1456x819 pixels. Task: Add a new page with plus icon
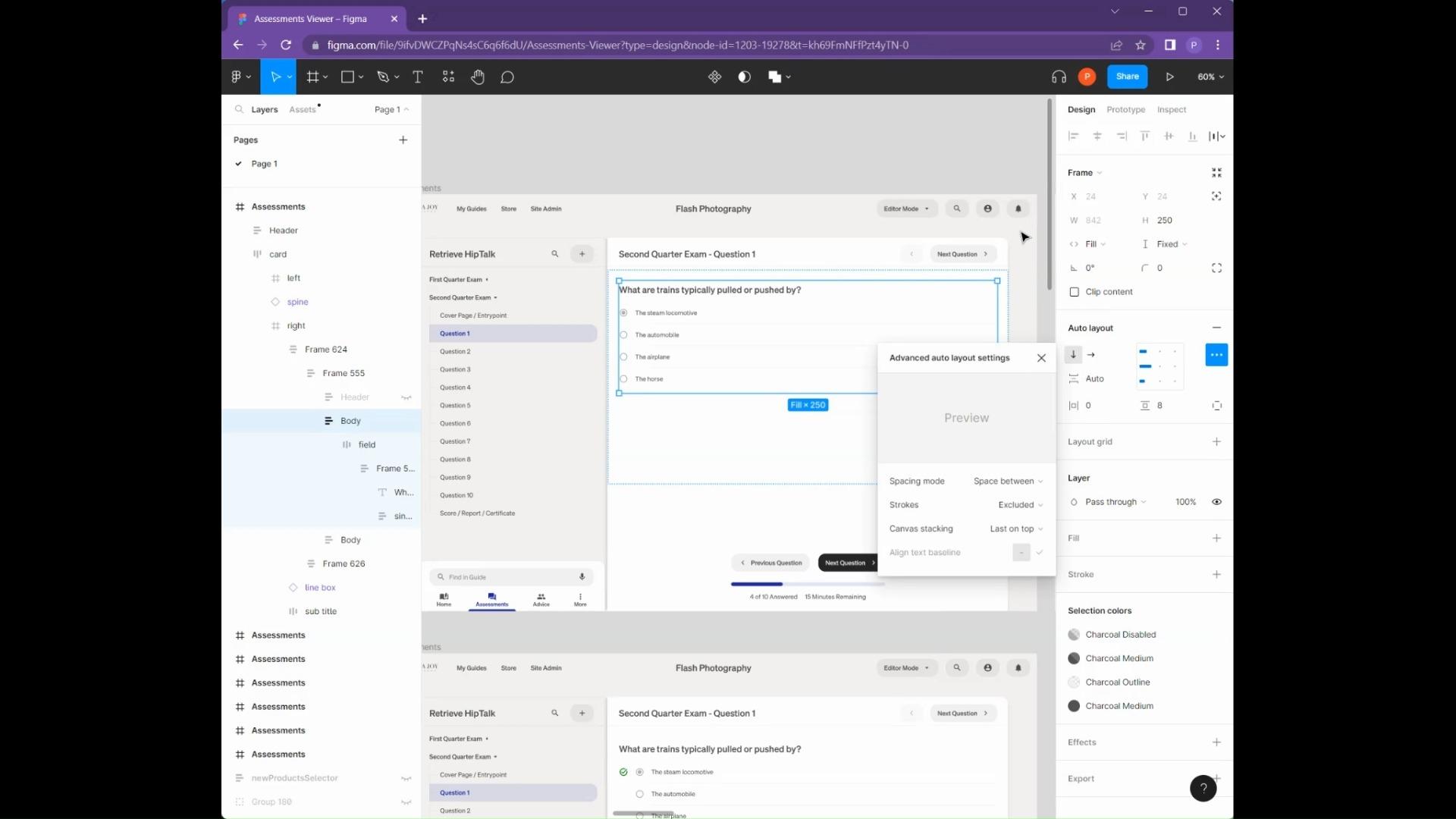(x=403, y=140)
